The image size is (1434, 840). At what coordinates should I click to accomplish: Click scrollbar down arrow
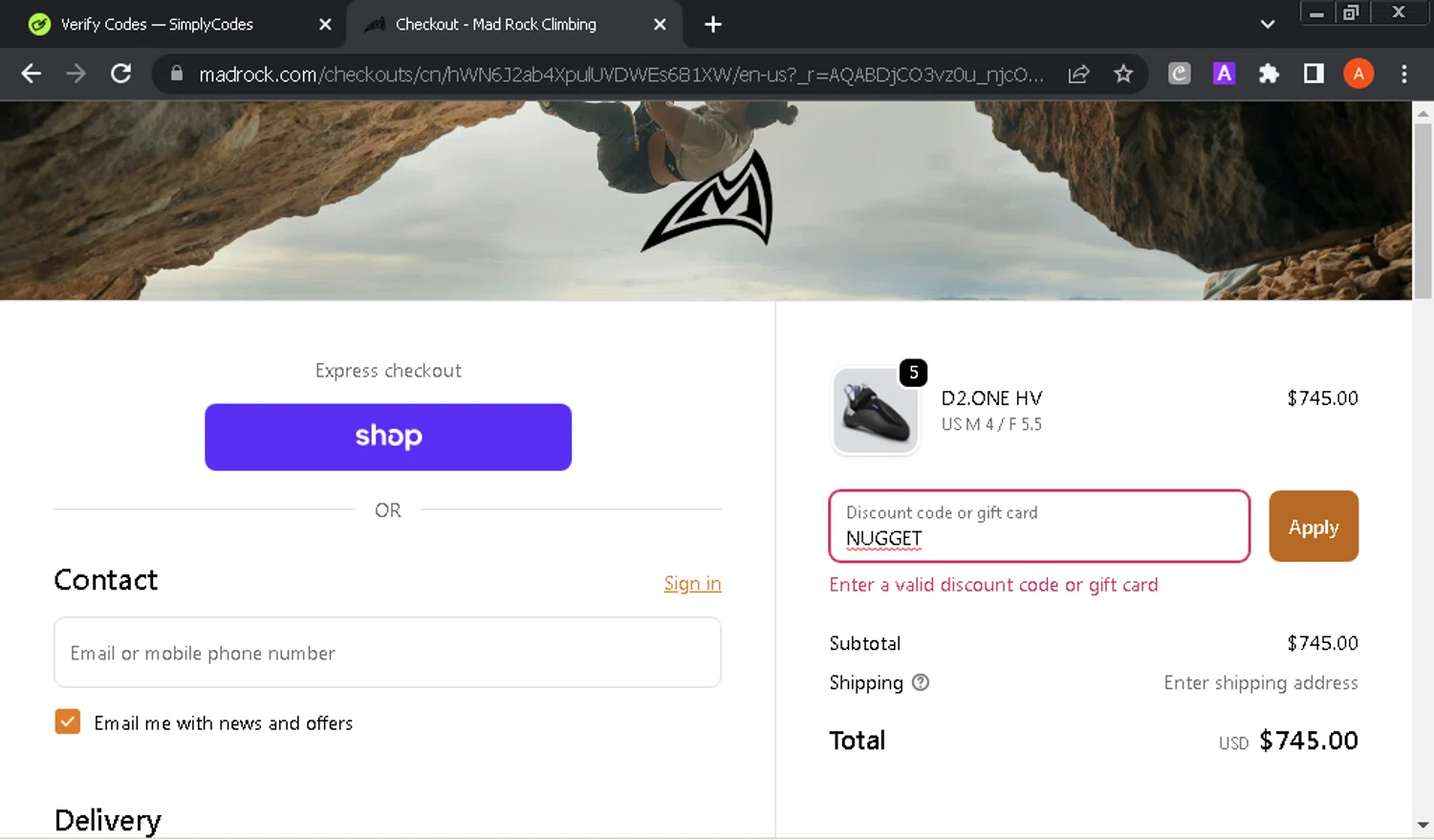pyautogui.click(x=1423, y=824)
